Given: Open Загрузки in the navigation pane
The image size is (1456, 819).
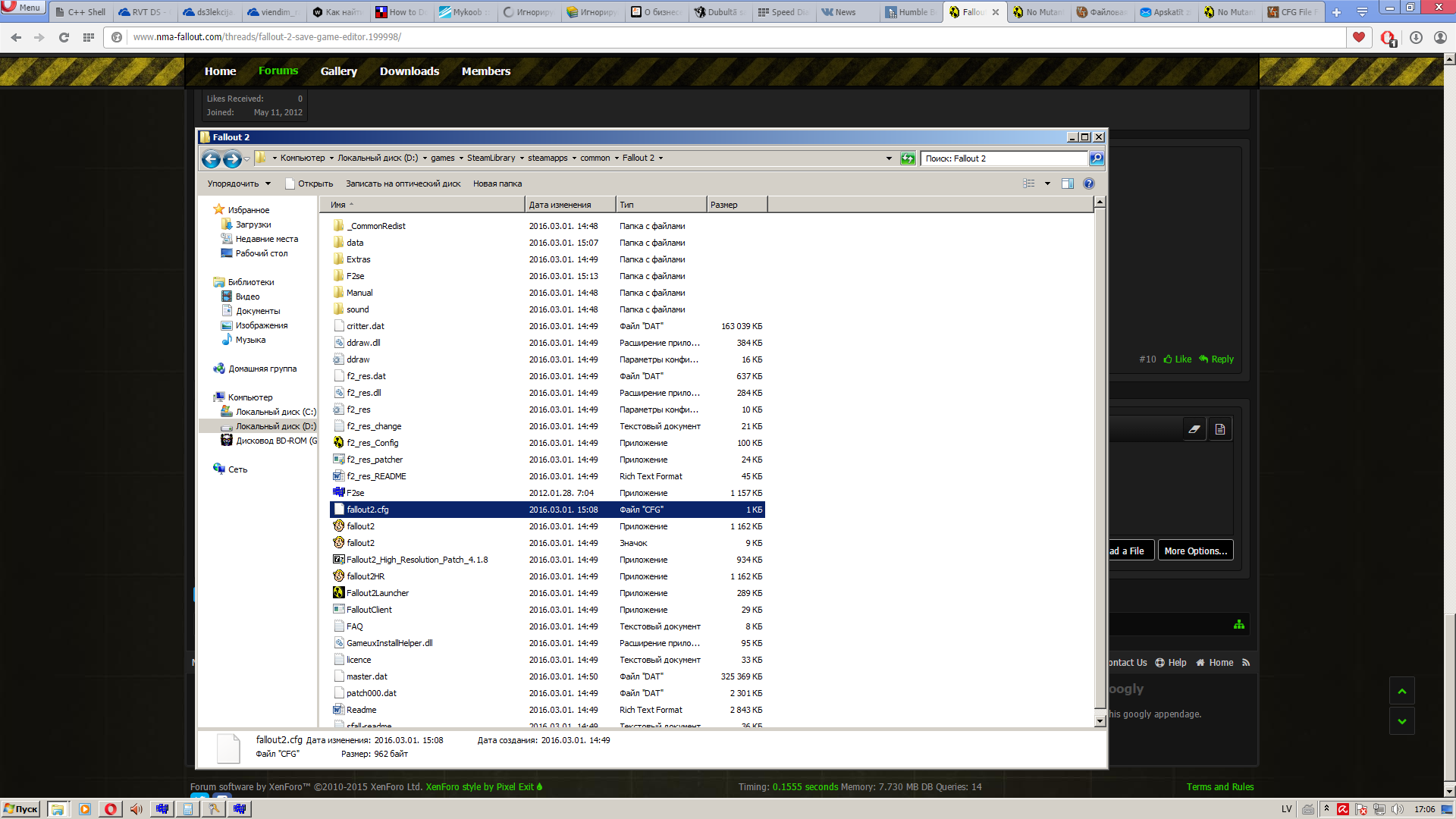Looking at the screenshot, I should click(x=253, y=224).
